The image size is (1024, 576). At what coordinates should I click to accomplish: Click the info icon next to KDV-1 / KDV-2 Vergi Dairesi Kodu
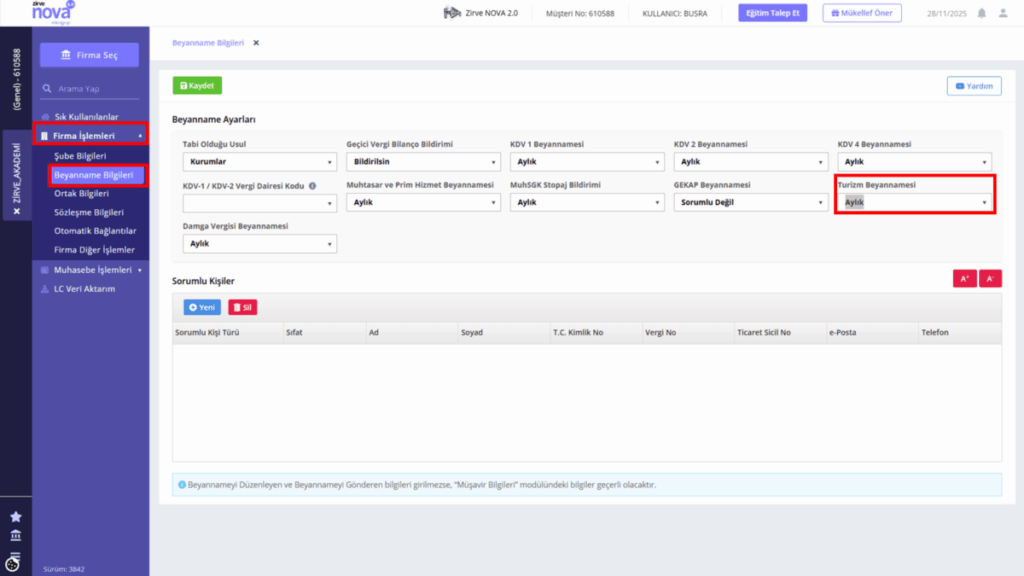(x=312, y=186)
